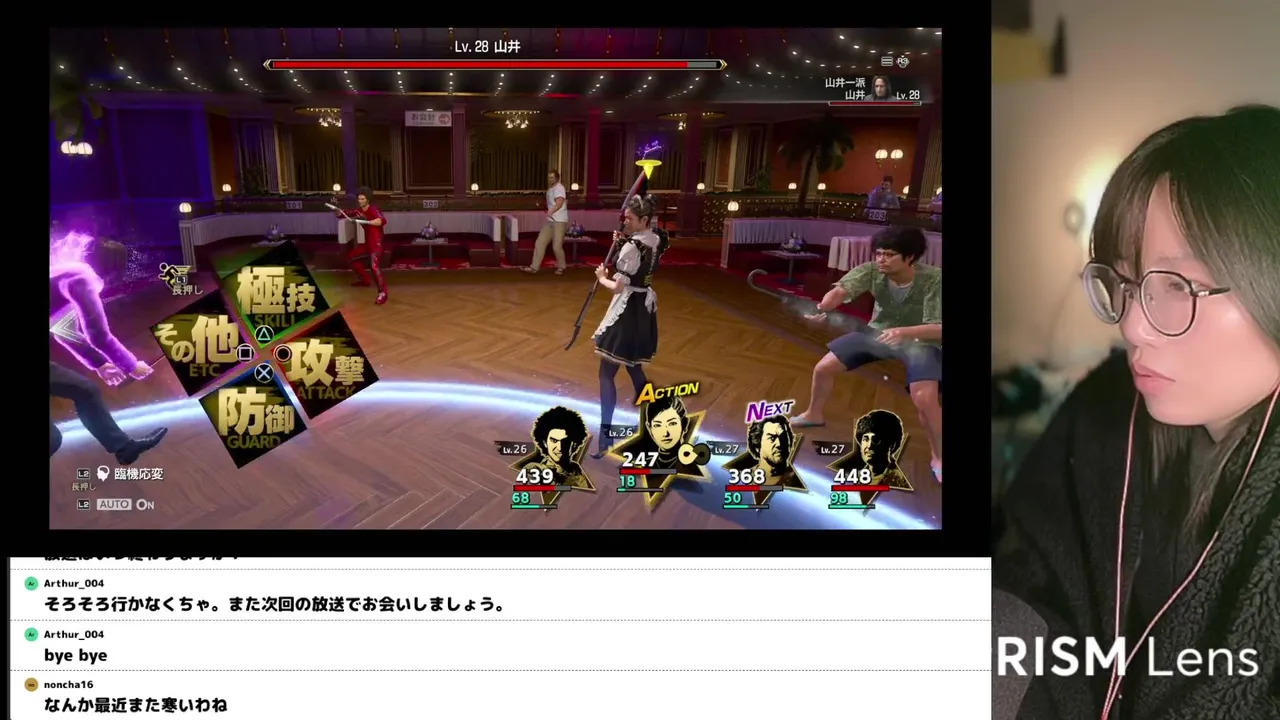Screen dimensions: 1280x720
Task: Click the triangle button icon under SKILL
Action: pyautogui.click(x=263, y=334)
